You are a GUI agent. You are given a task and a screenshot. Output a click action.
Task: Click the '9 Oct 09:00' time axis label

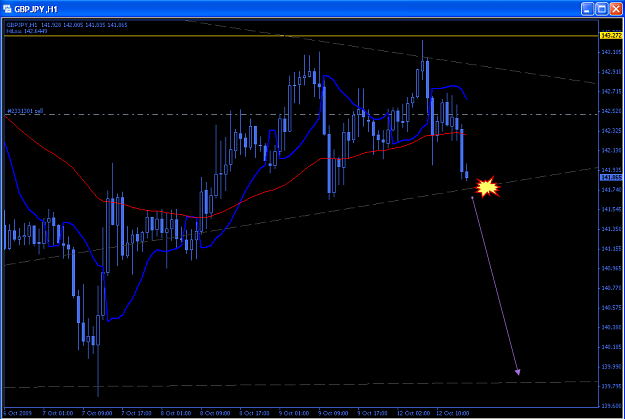[333, 413]
